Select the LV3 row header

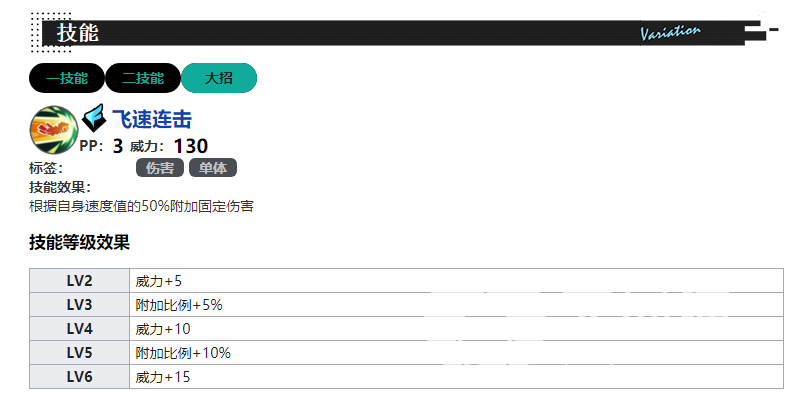(79, 305)
